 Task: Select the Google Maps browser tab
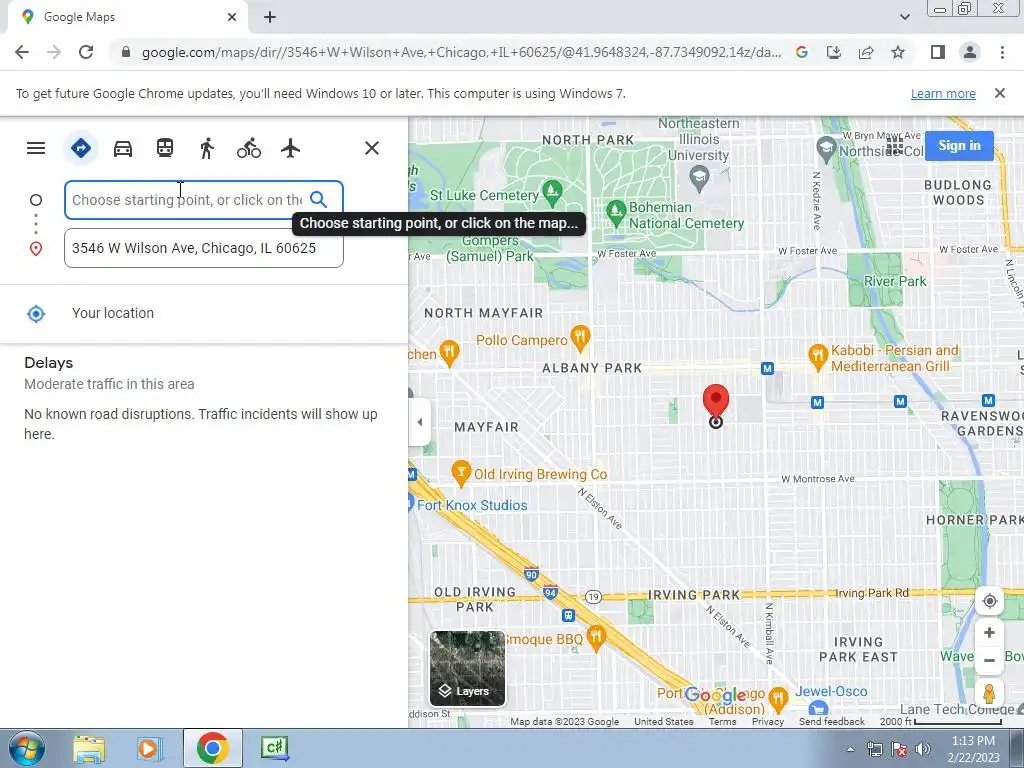pyautogui.click(x=127, y=17)
